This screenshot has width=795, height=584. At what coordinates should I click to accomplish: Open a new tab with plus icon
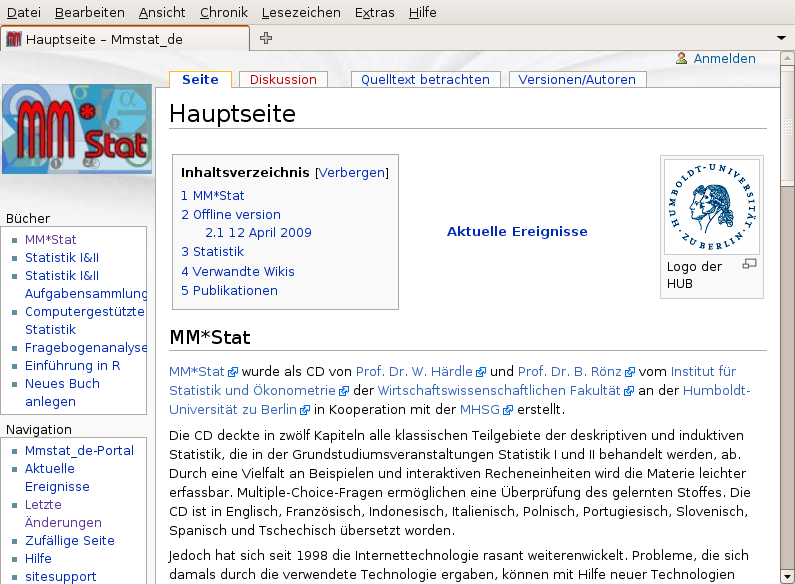coord(266,38)
